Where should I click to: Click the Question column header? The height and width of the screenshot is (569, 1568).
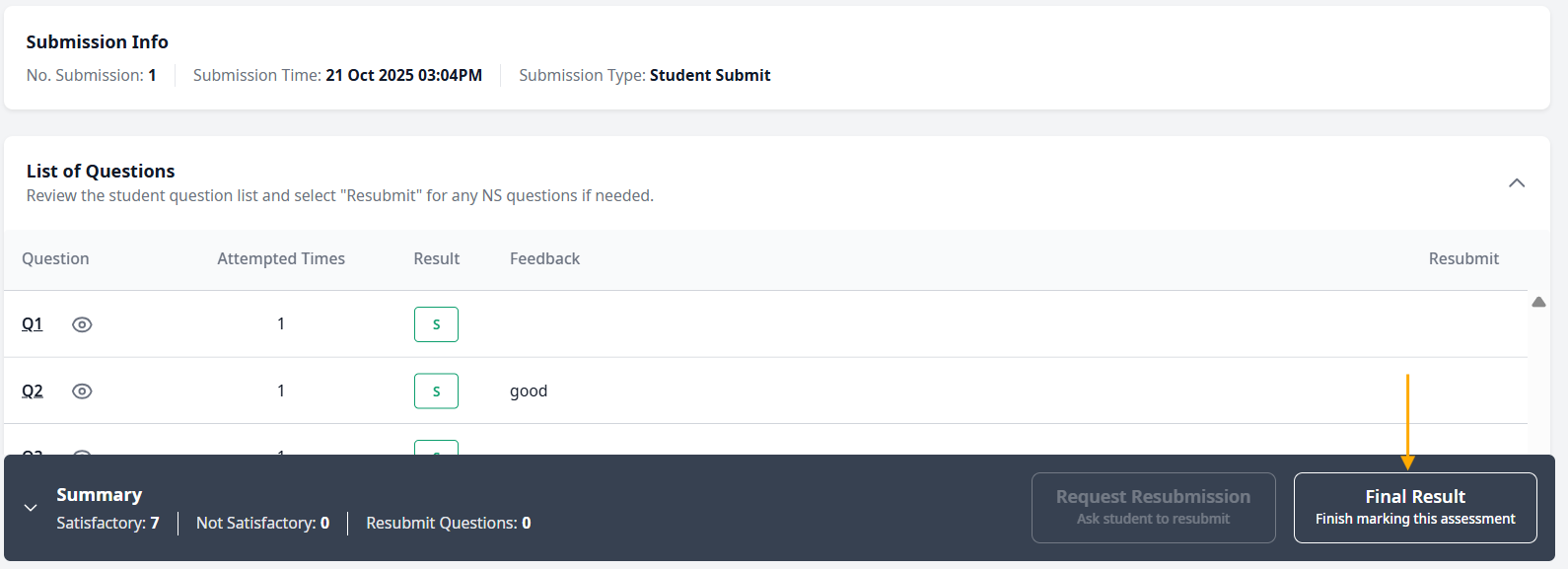coord(55,259)
